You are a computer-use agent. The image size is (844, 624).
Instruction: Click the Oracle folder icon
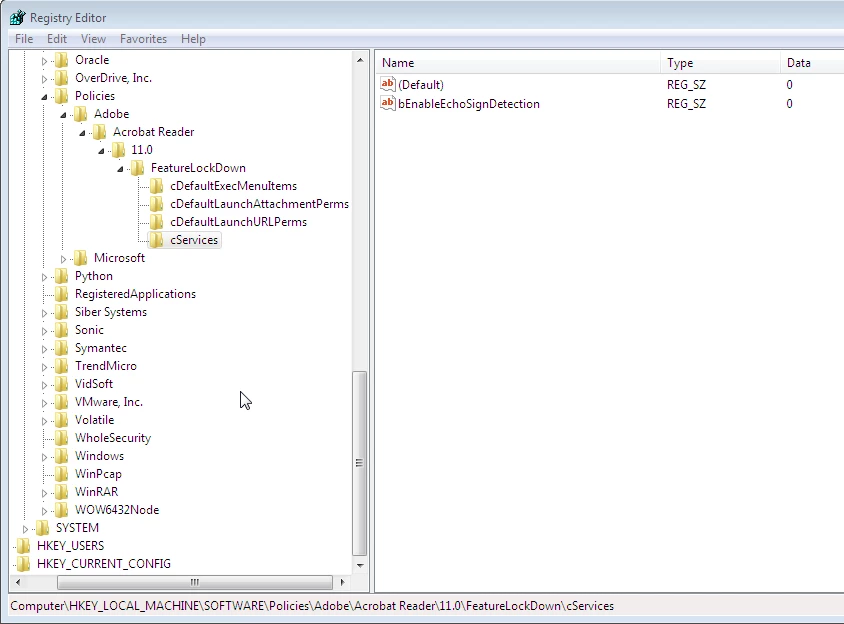tap(62, 60)
